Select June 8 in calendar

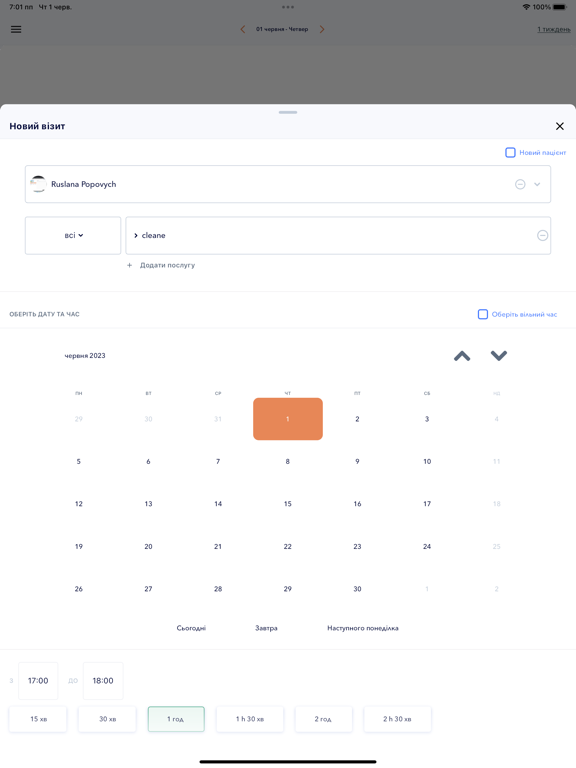click(288, 461)
